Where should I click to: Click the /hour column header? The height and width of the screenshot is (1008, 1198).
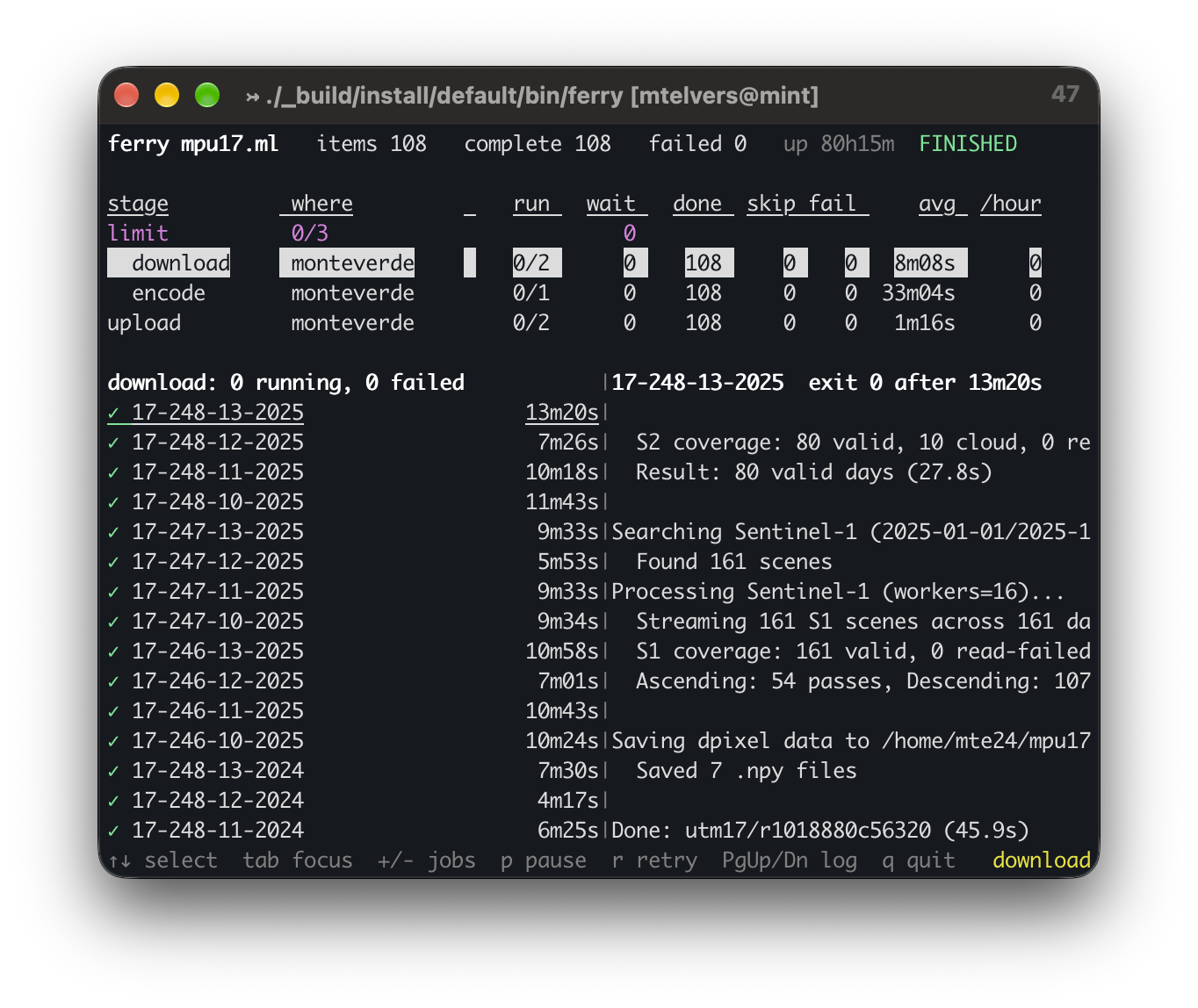click(x=1011, y=204)
